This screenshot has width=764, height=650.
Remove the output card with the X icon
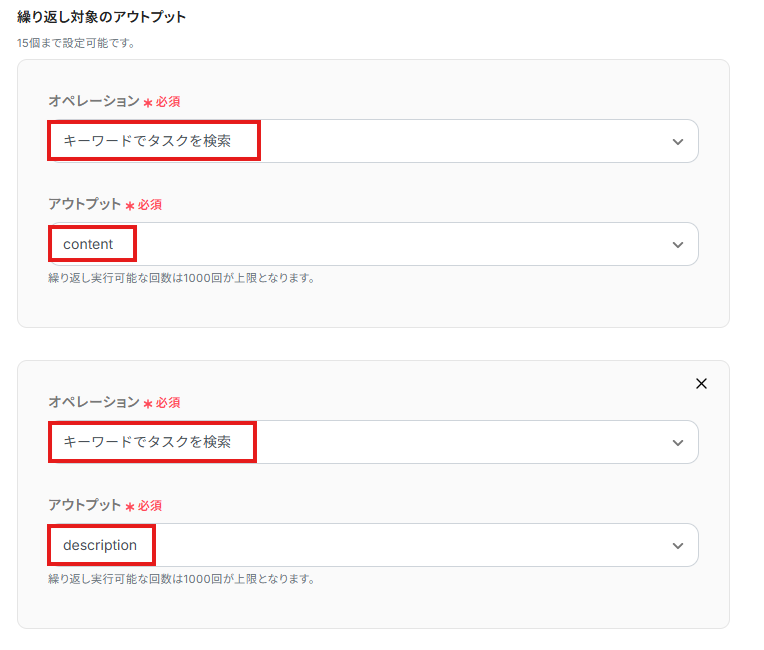[x=701, y=383]
